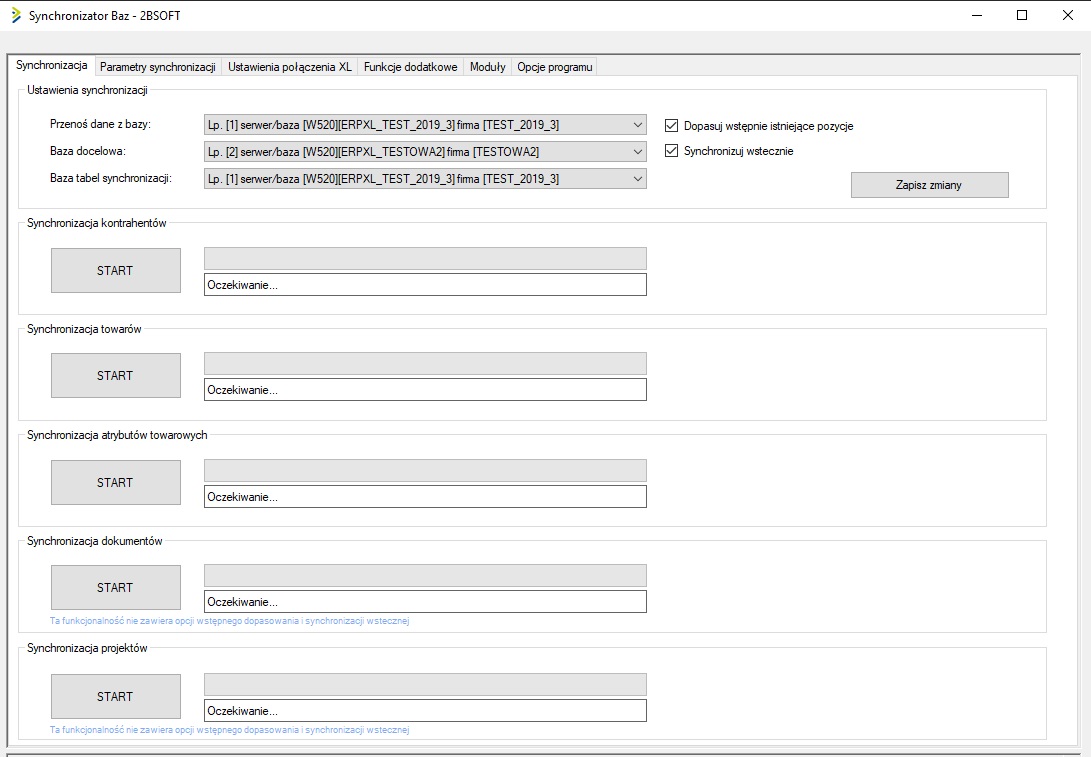Minimize the Synchronizator Baz window
Screen dimensions: 1091x757
977,15
